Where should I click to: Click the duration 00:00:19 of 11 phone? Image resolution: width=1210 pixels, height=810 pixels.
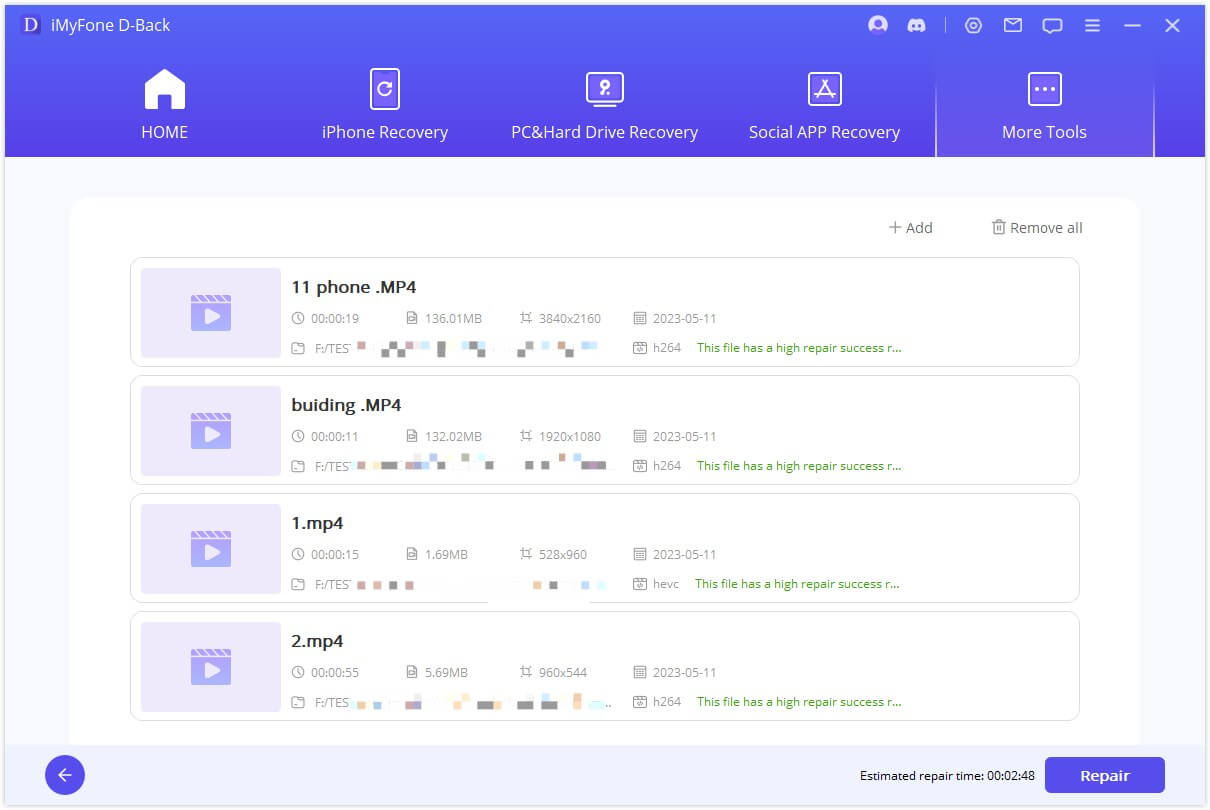click(x=334, y=319)
